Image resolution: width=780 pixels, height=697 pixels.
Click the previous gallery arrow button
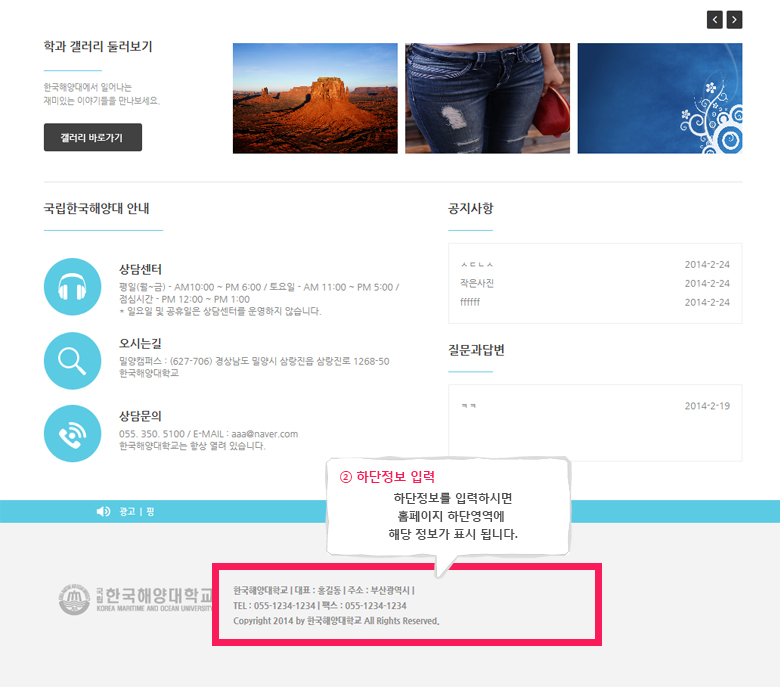[714, 20]
